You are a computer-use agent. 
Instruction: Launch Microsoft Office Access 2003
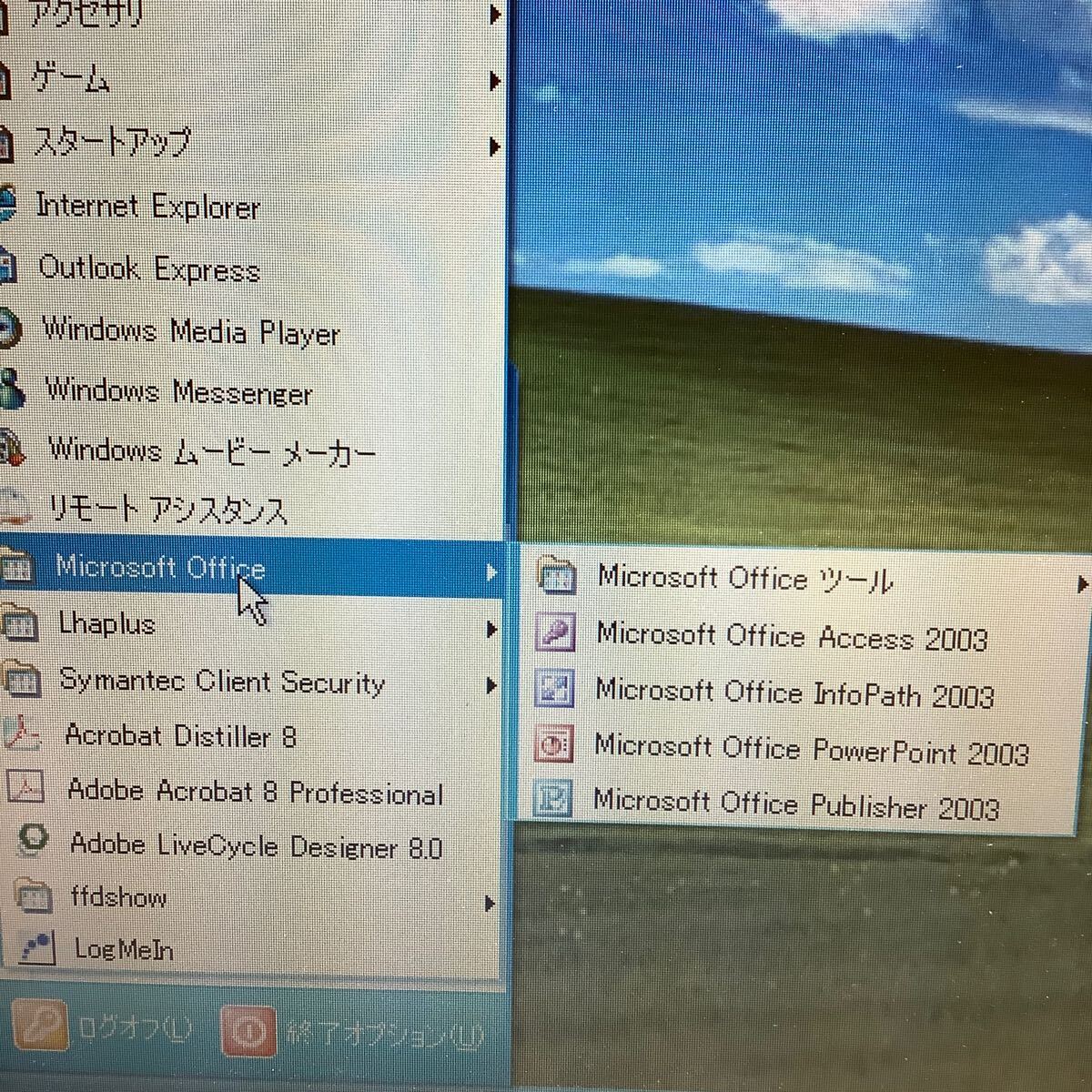click(792, 638)
